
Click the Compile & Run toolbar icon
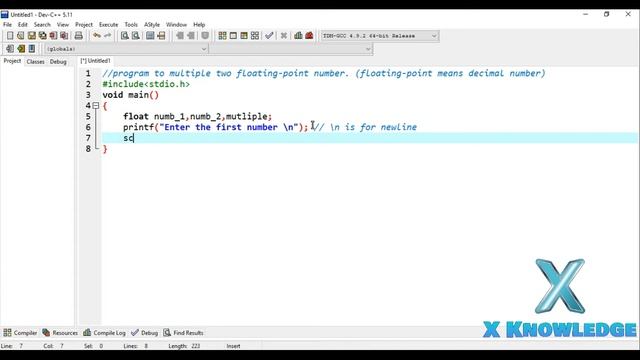(244, 36)
